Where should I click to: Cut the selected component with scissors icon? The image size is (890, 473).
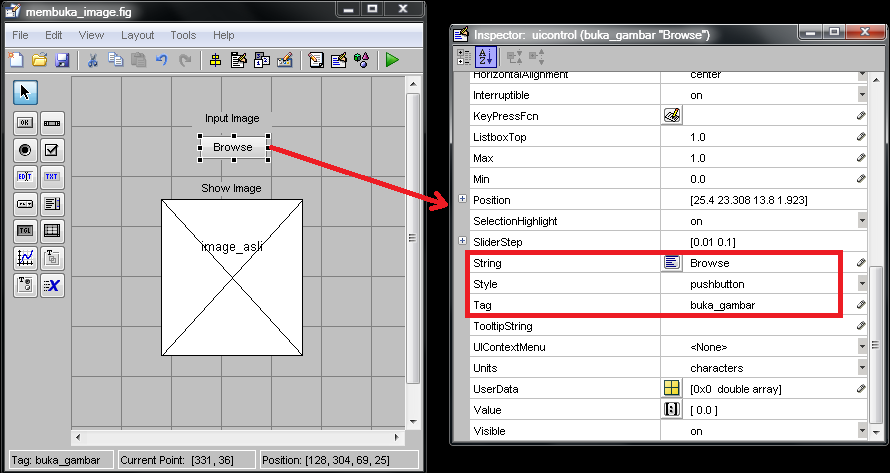click(x=93, y=60)
